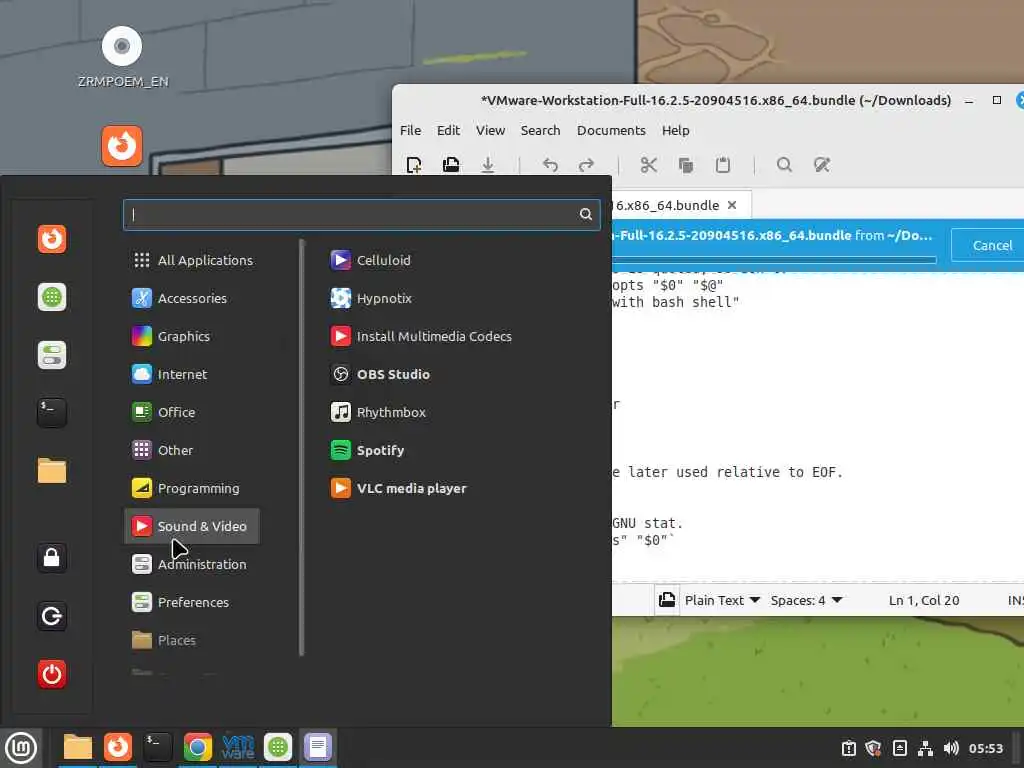Click the document statistics icon in status bar
This screenshot has height=768, width=1024.
point(667,600)
